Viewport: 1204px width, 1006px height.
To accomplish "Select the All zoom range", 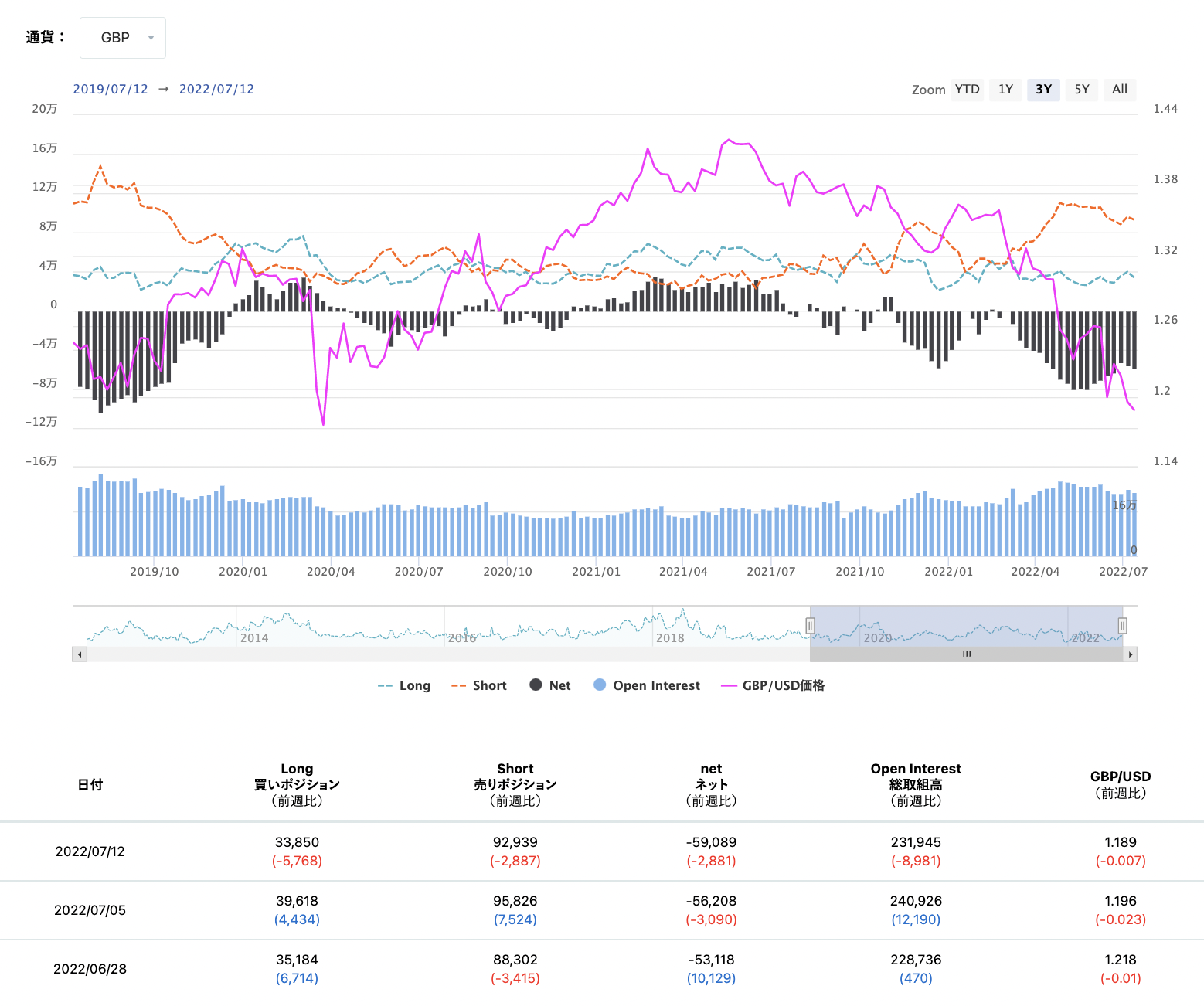I will coord(1120,90).
